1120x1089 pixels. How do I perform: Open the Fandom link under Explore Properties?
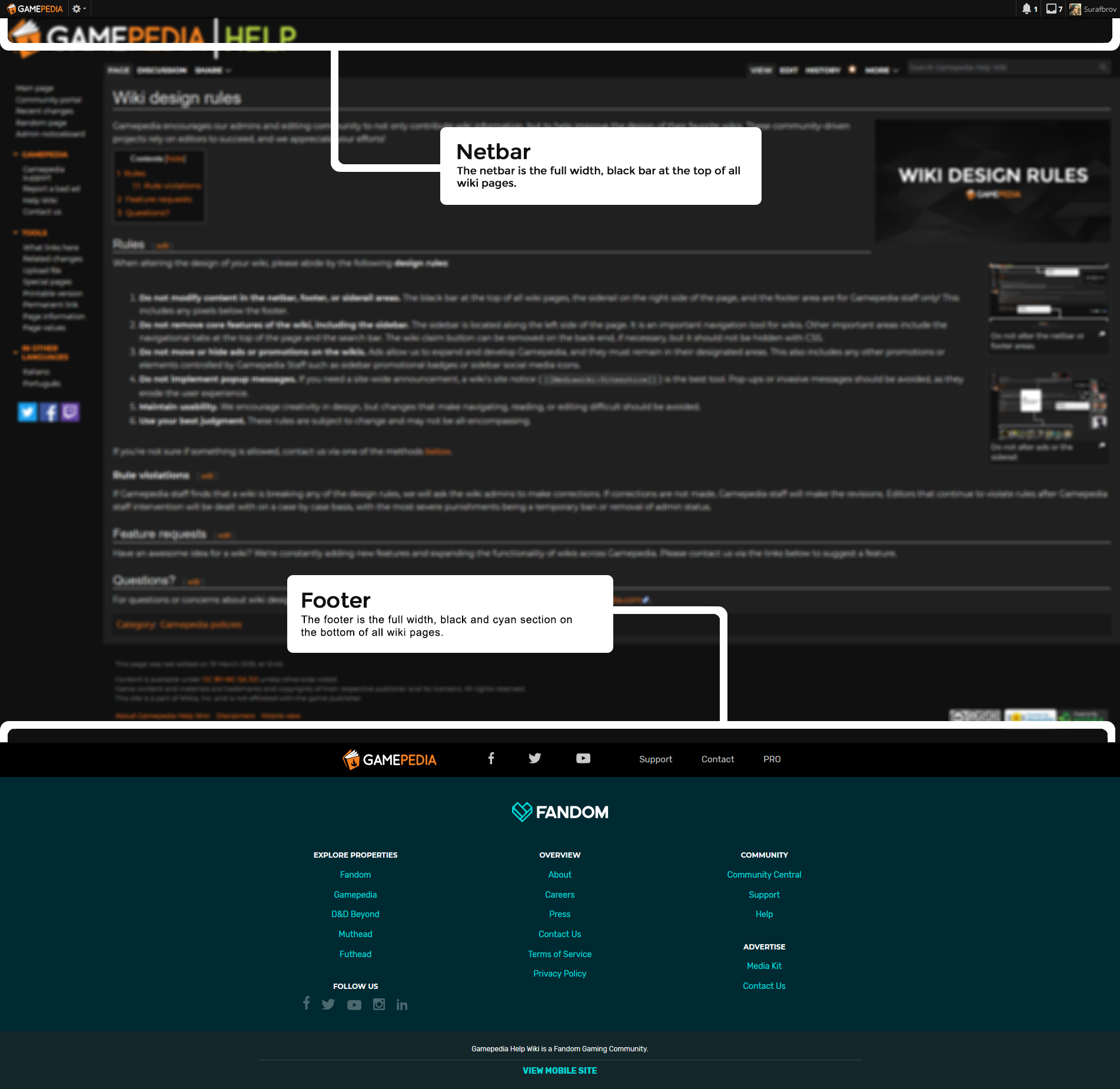click(x=355, y=875)
